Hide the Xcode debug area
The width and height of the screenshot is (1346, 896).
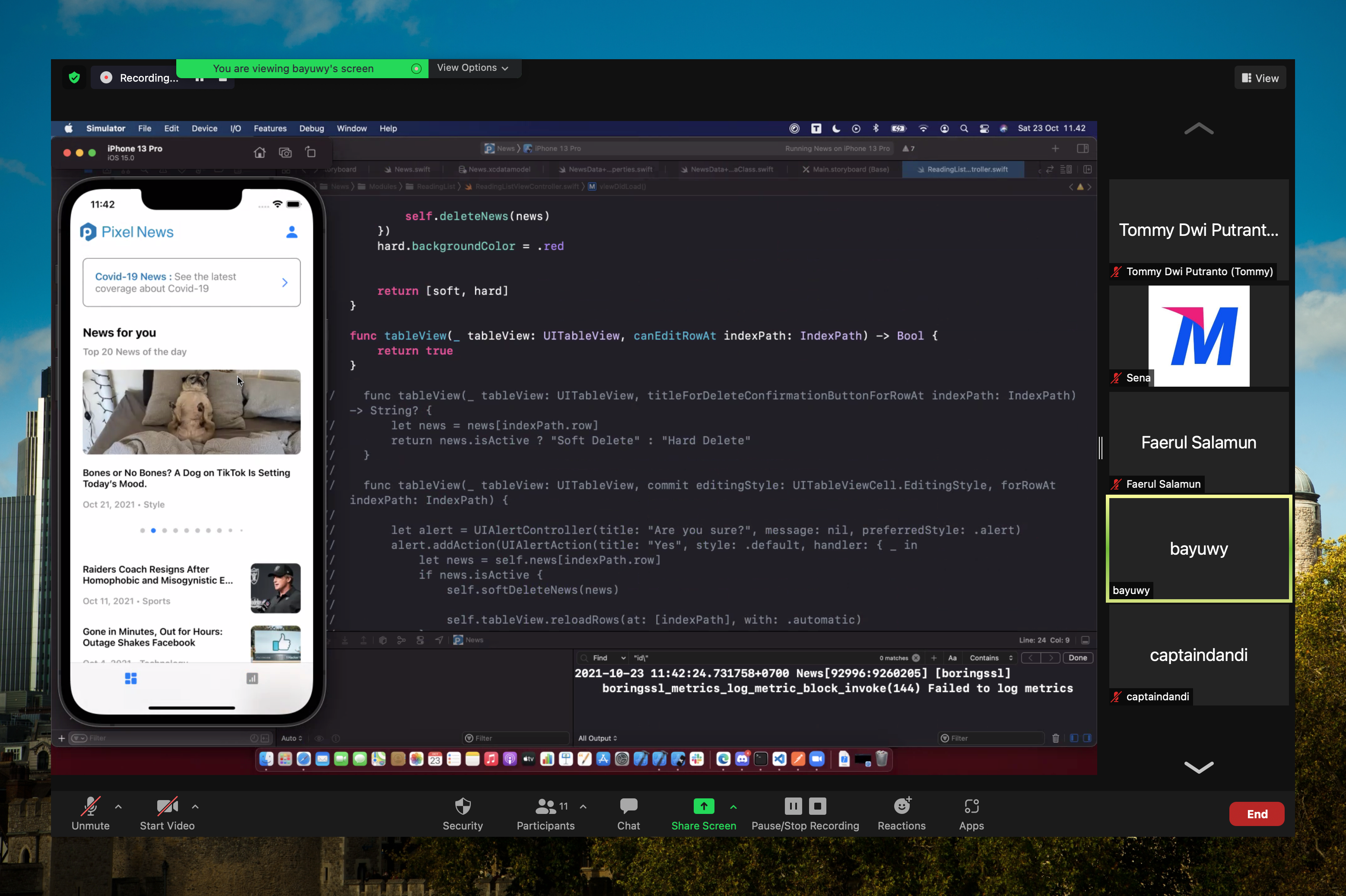1085,640
